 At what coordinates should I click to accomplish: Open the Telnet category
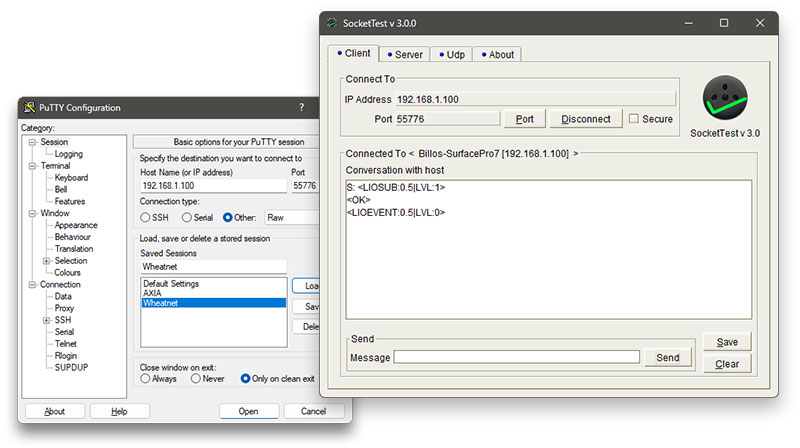click(66, 344)
